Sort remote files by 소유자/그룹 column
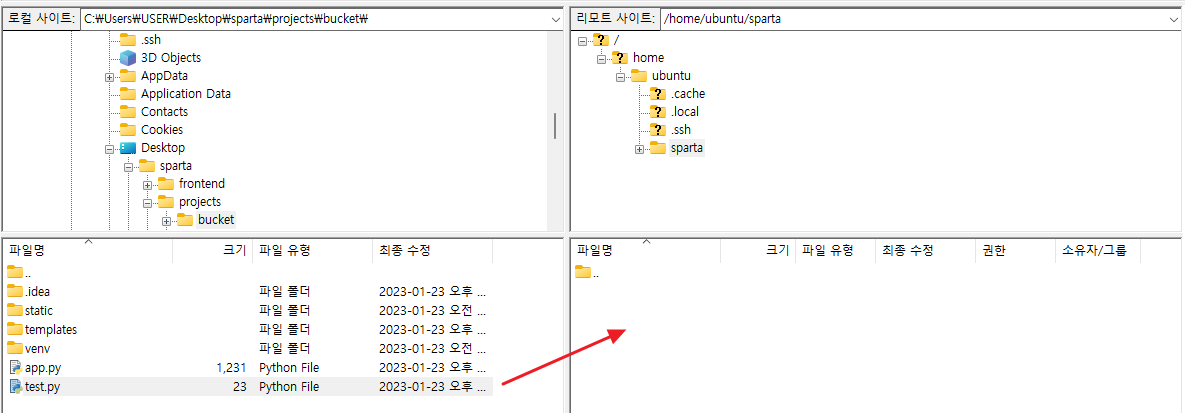 coord(1097,251)
